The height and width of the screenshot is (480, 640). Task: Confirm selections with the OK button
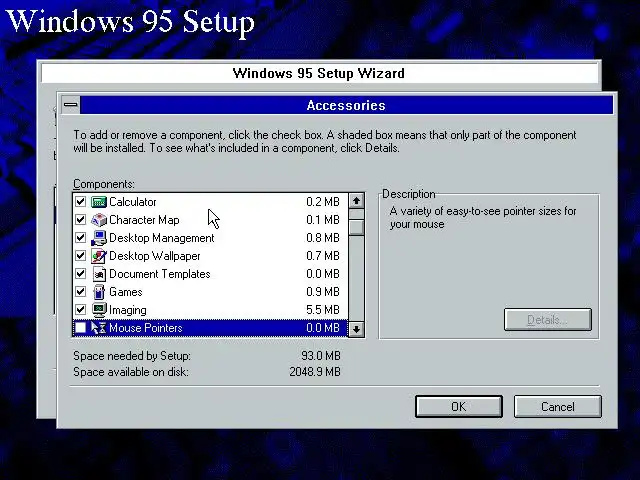point(458,407)
